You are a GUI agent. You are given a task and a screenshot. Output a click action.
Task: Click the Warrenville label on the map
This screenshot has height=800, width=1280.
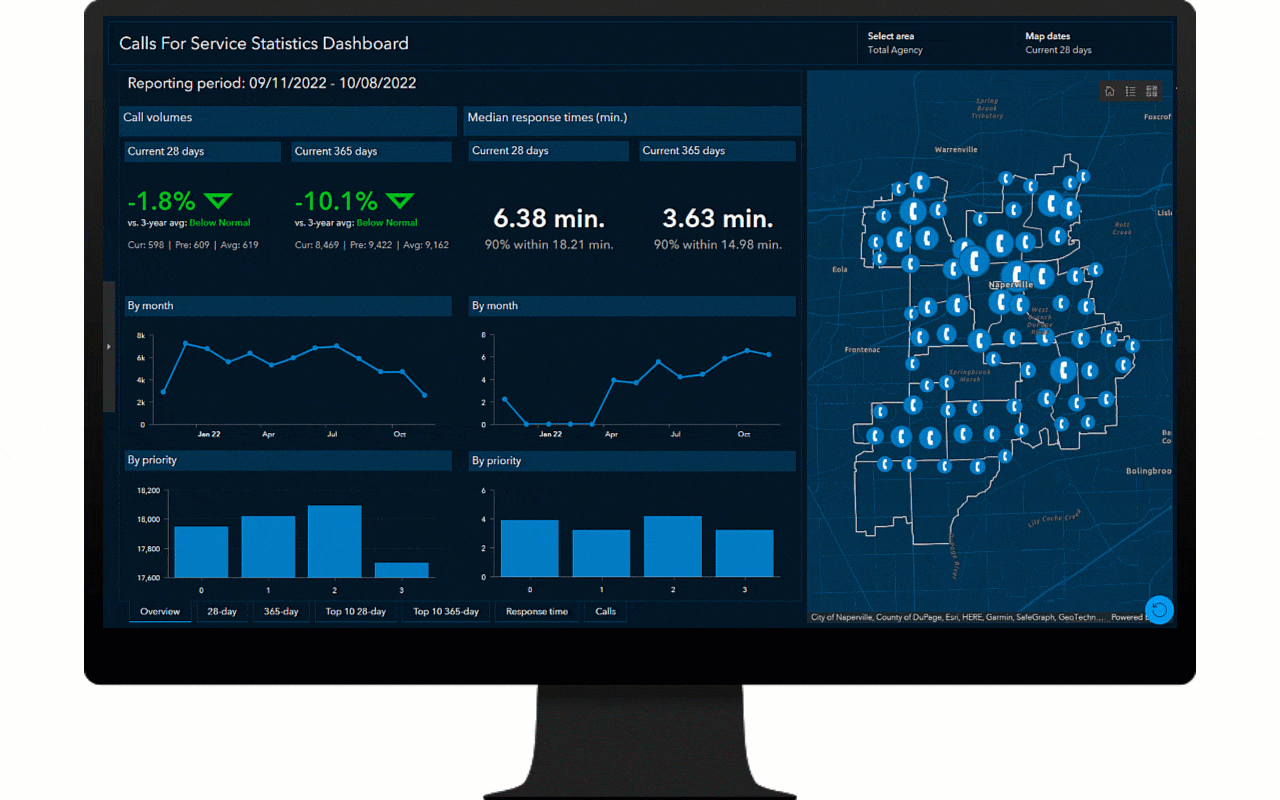(955, 149)
